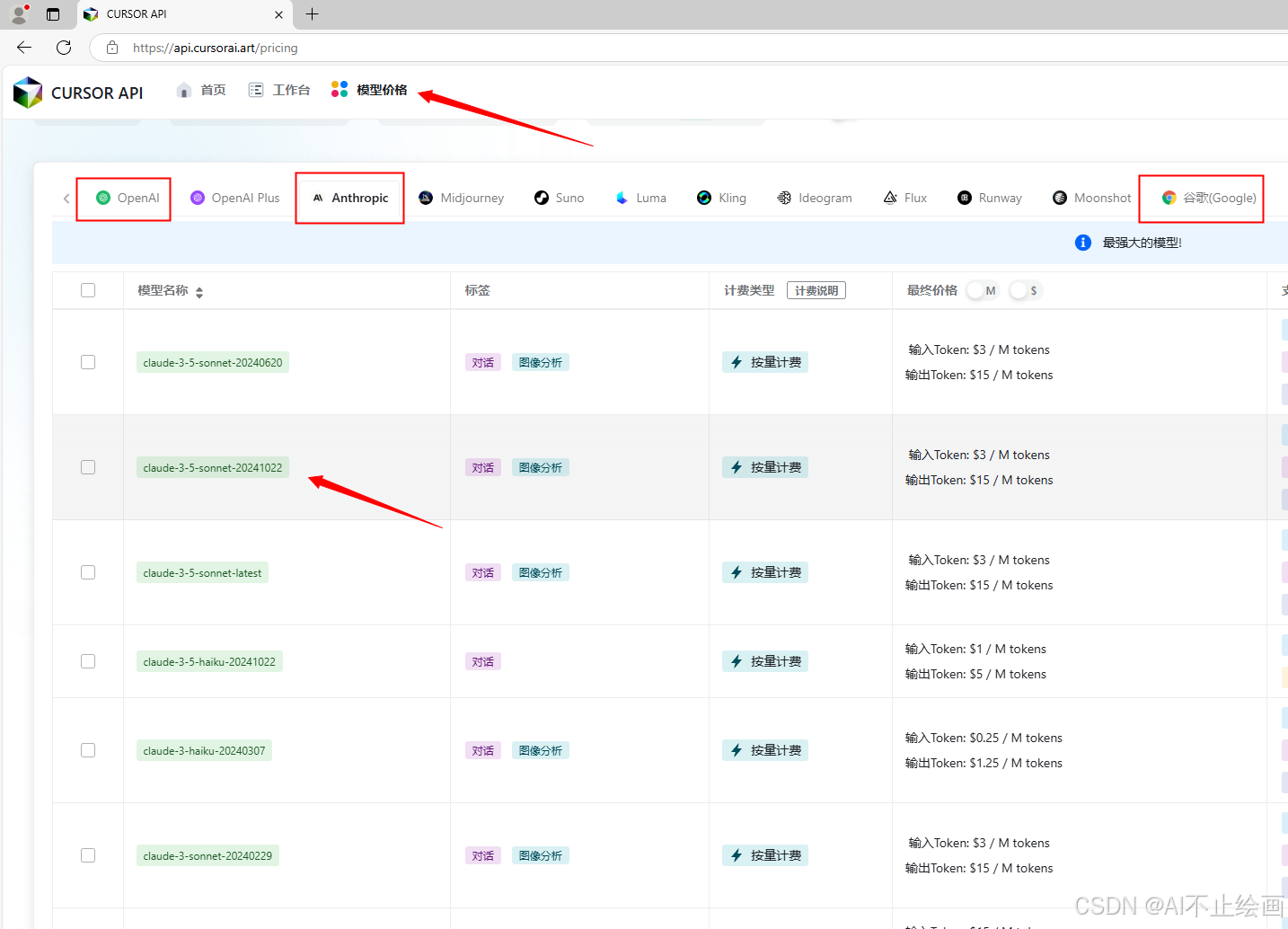Screen dimensions: 1288x929
Task: Click the Kling vendor icon
Action: pyautogui.click(x=704, y=198)
